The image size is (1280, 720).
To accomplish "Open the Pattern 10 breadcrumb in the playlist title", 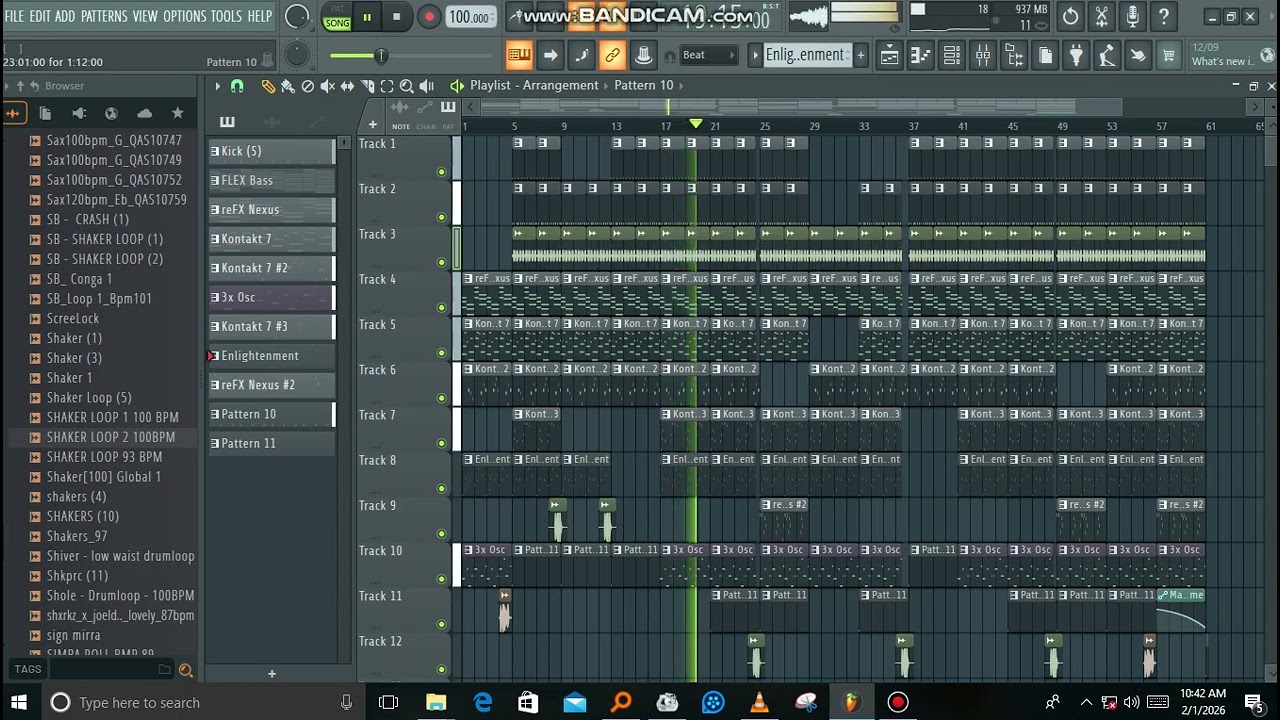I will 643,85.
